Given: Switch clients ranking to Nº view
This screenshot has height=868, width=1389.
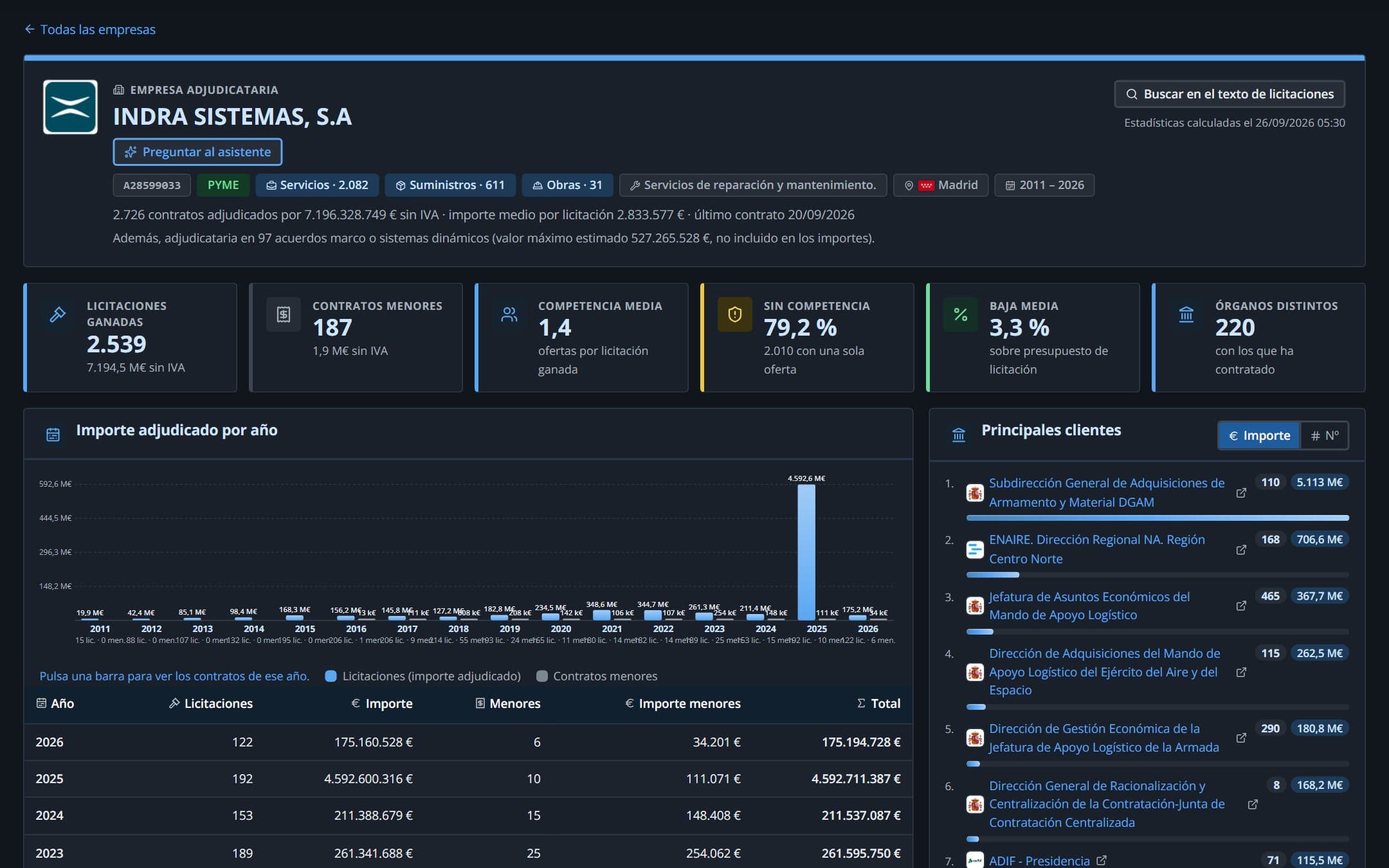Looking at the screenshot, I should [x=1324, y=435].
